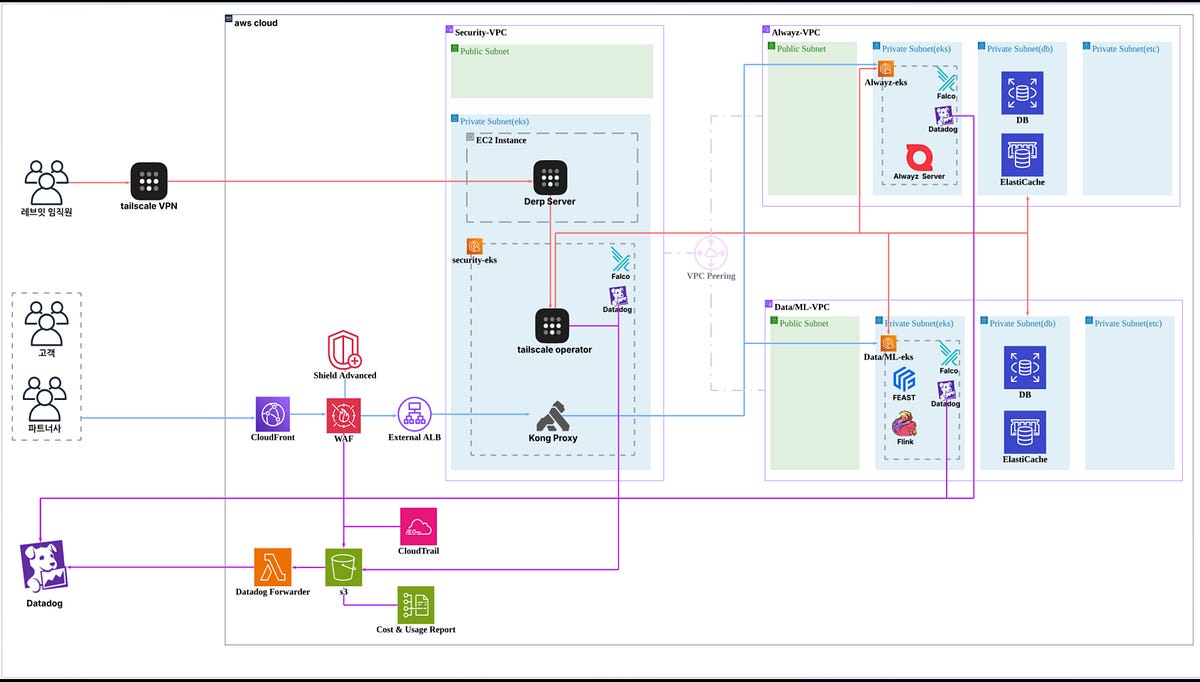Image resolution: width=1200 pixels, height=682 pixels.
Task: Select the Shield Advanced icon
Action: tap(344, 351)
